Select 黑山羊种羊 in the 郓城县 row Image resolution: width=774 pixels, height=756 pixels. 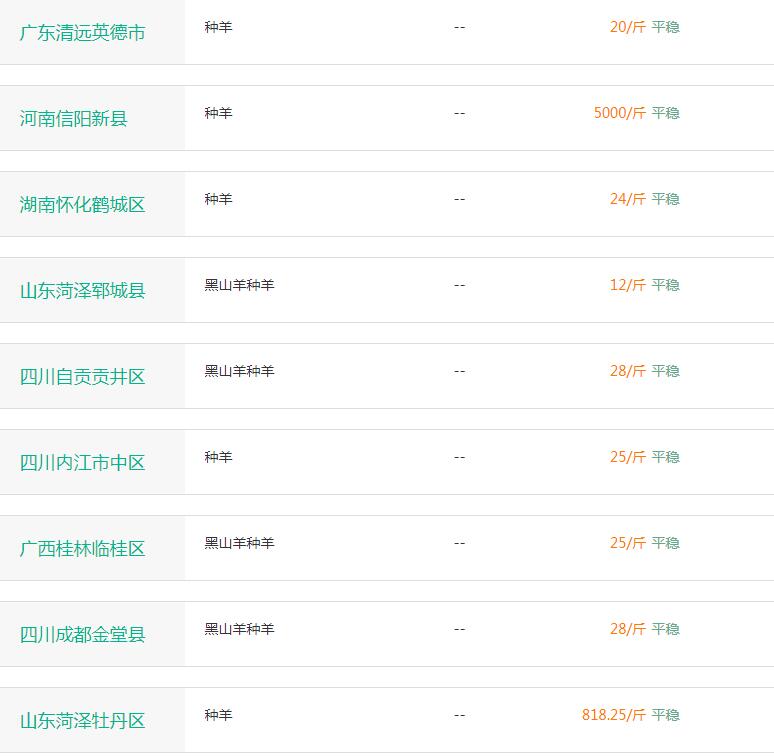click(x=239, y=285)
